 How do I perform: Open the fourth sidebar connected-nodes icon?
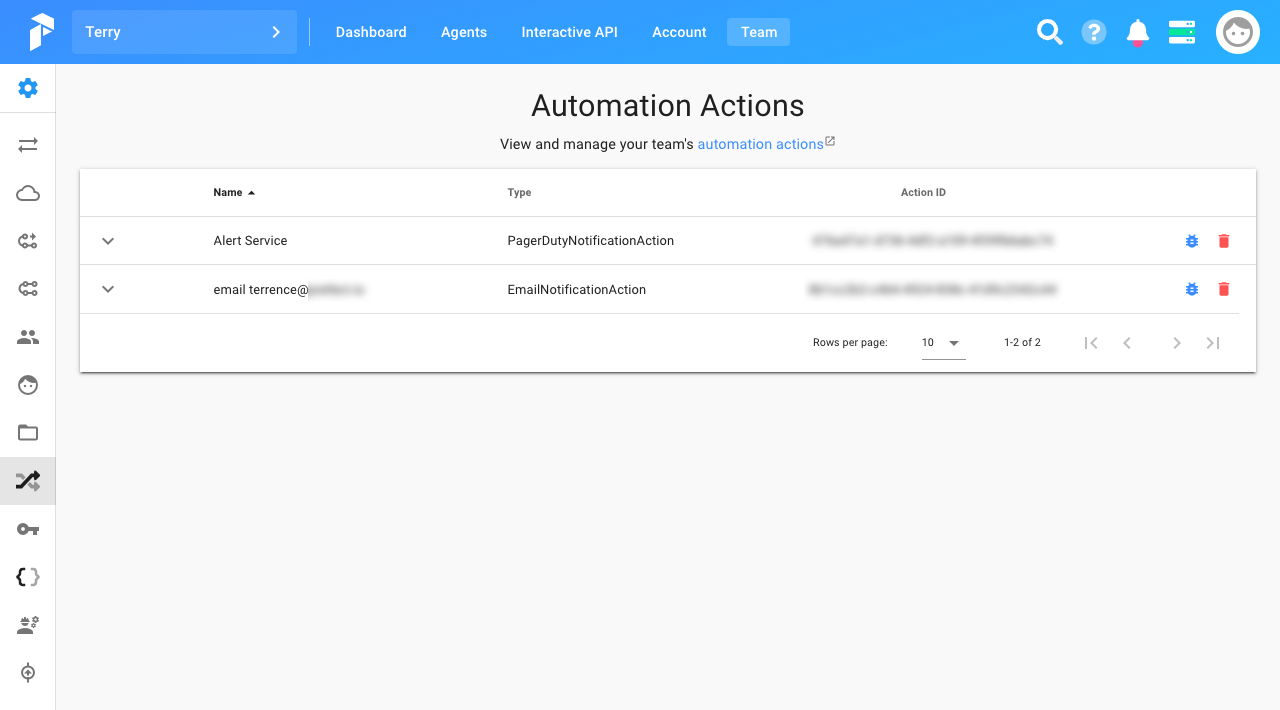pyautogui.click(x=28, y=289)
